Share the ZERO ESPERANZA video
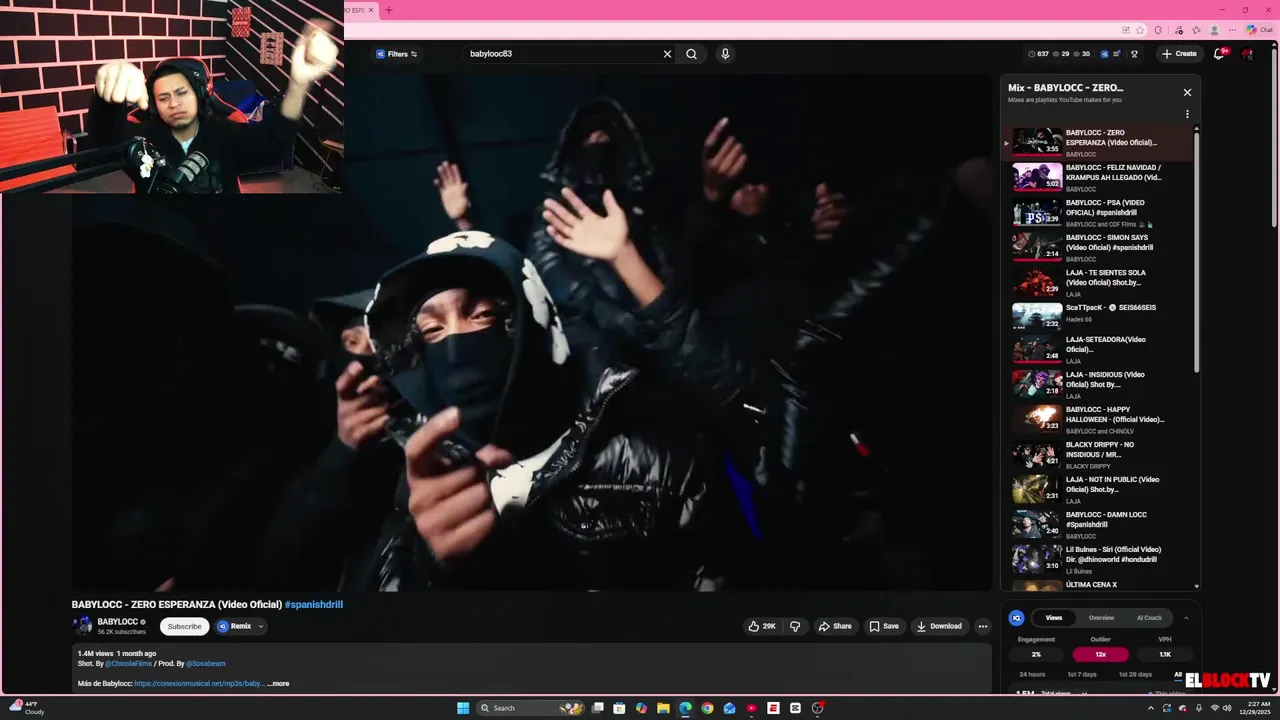 835,626
